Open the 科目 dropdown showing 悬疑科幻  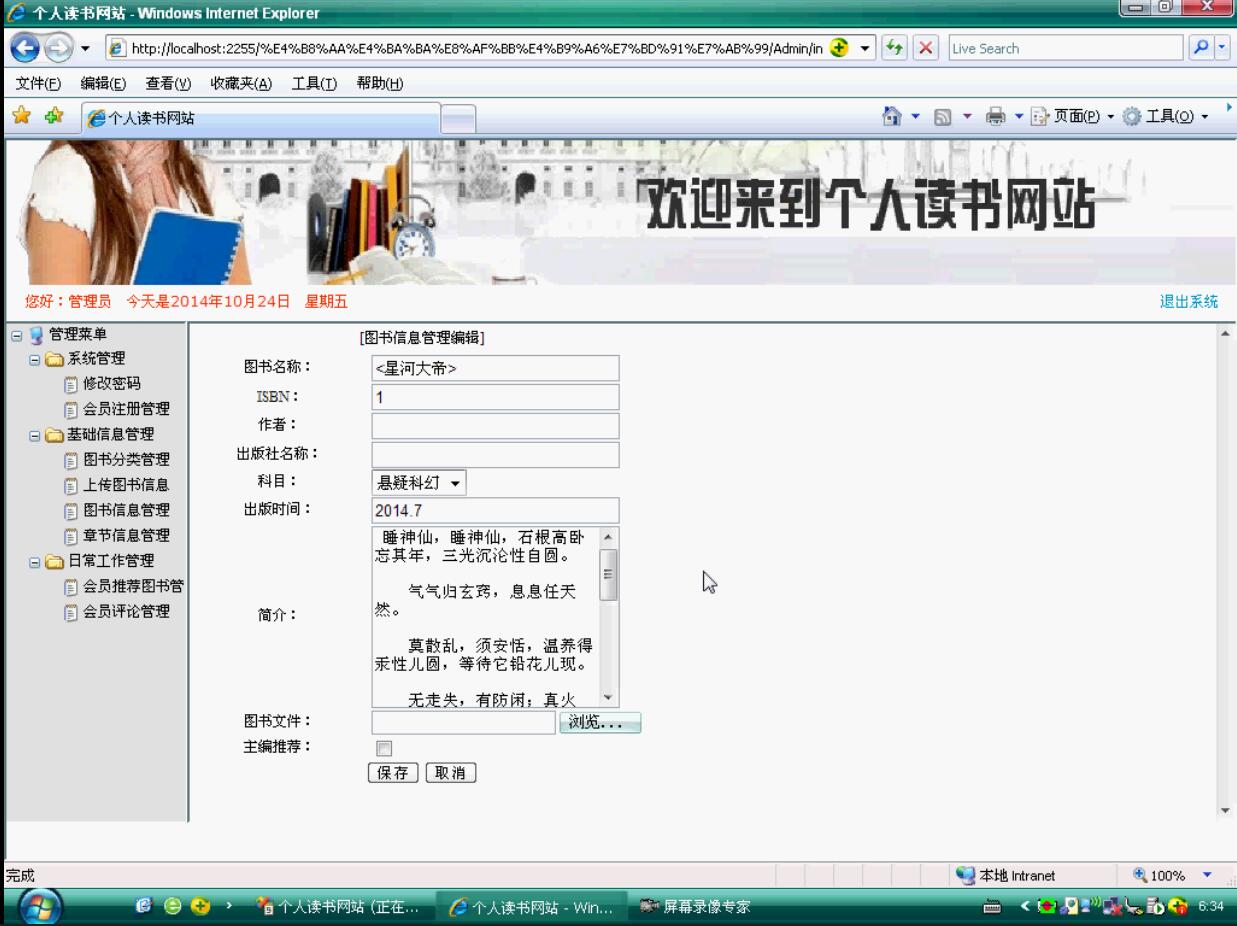419,483
